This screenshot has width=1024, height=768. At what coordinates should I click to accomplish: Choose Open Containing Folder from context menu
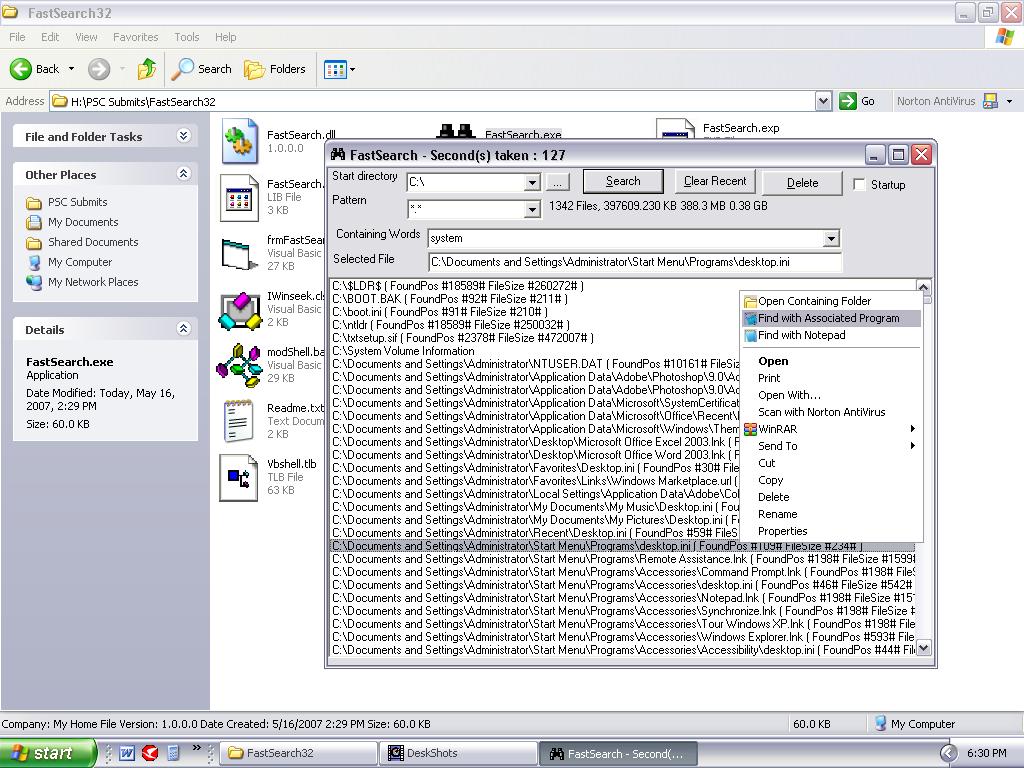[813, 301]
